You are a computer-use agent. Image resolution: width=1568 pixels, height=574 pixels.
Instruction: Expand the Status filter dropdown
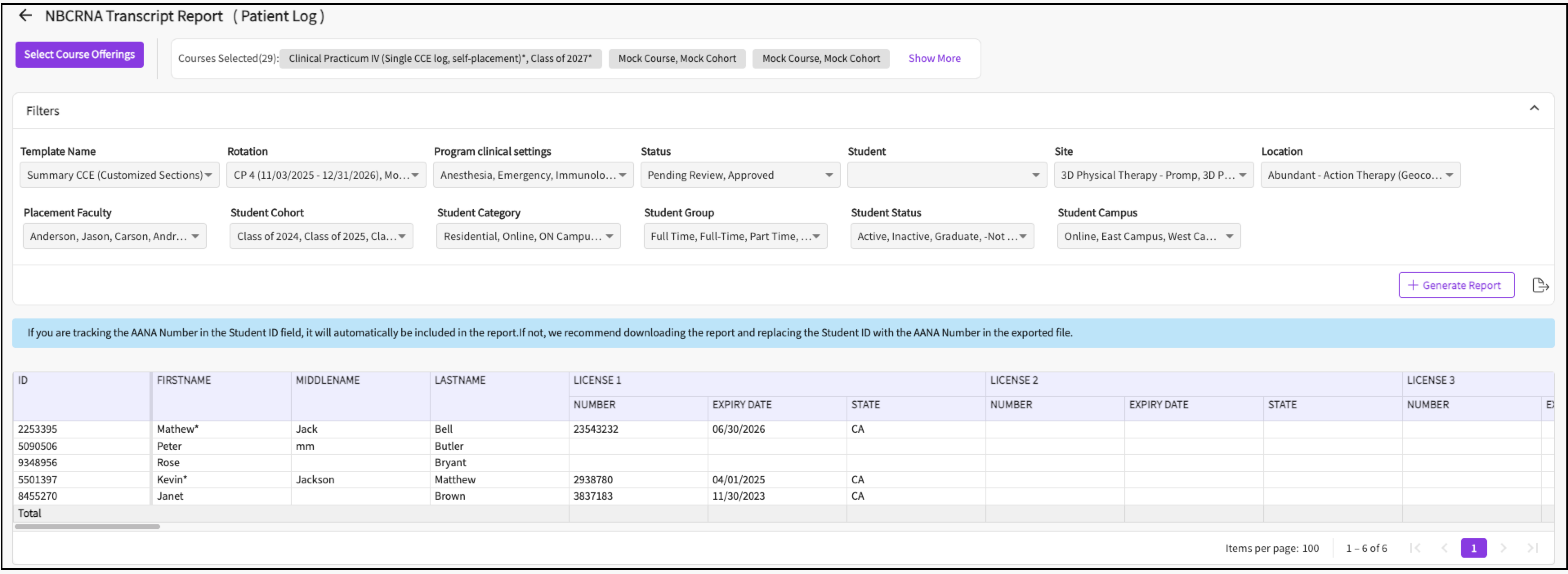pos(739,175)
